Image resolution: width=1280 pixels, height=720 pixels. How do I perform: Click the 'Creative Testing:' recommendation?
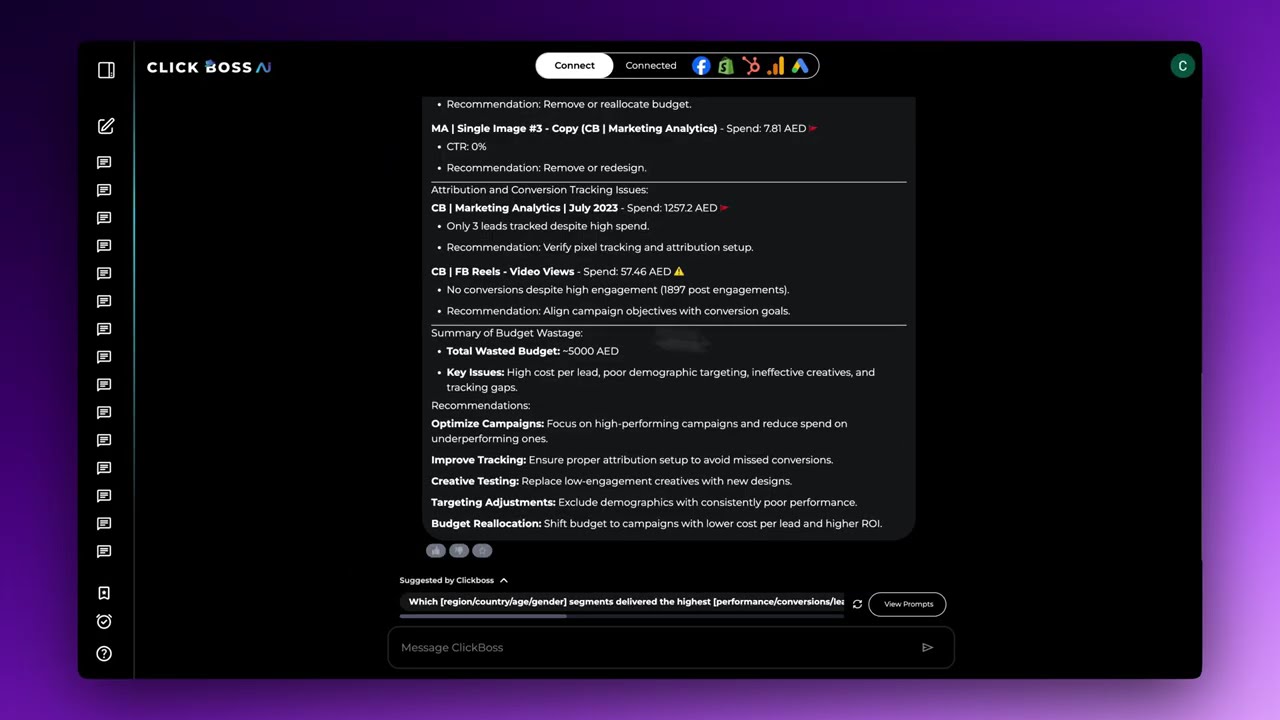611,481
